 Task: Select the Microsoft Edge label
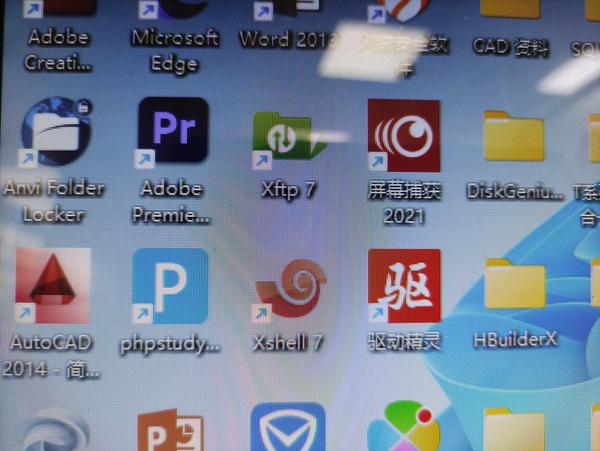175,51
